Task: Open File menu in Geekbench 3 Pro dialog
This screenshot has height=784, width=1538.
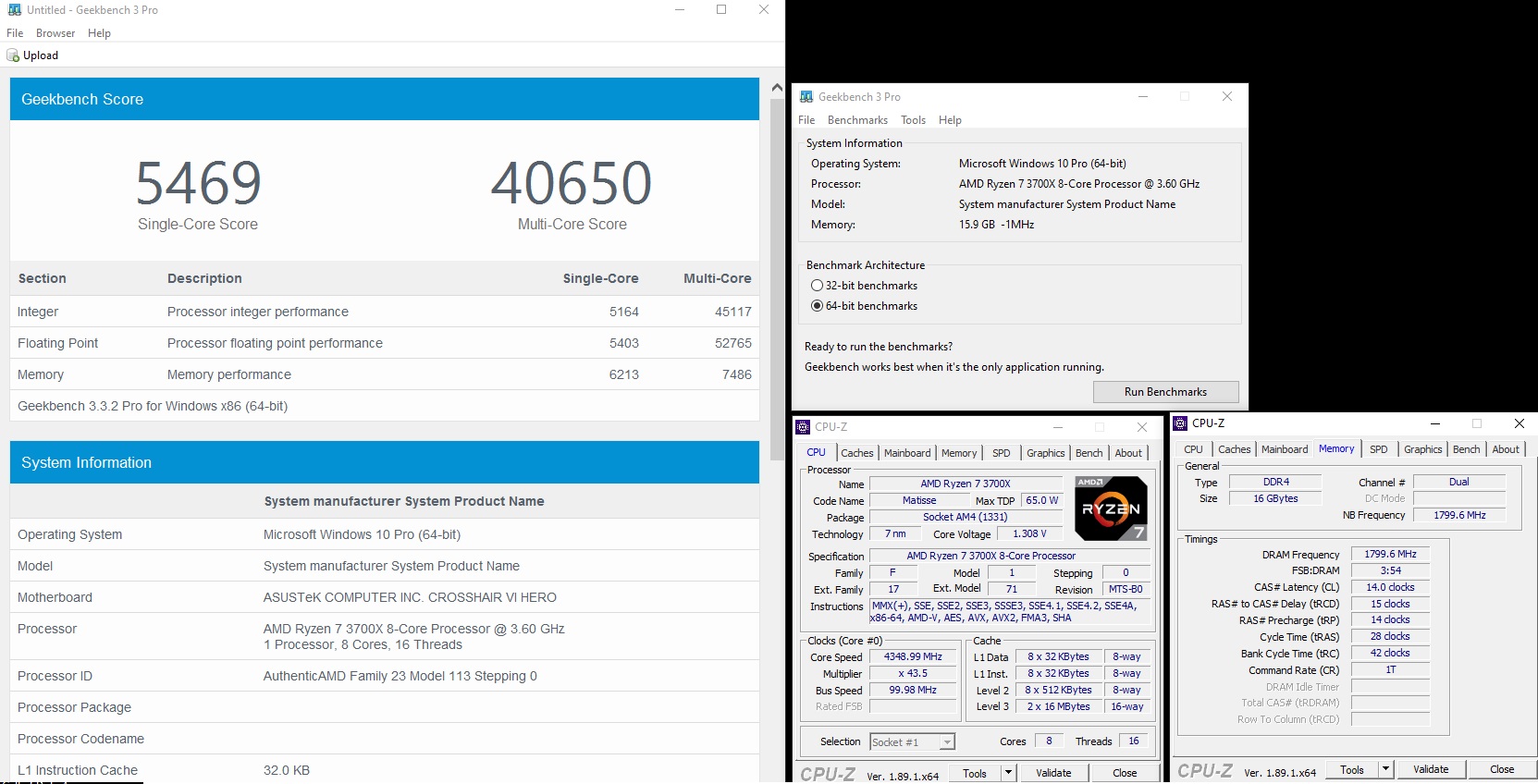Action: point(806,120)
